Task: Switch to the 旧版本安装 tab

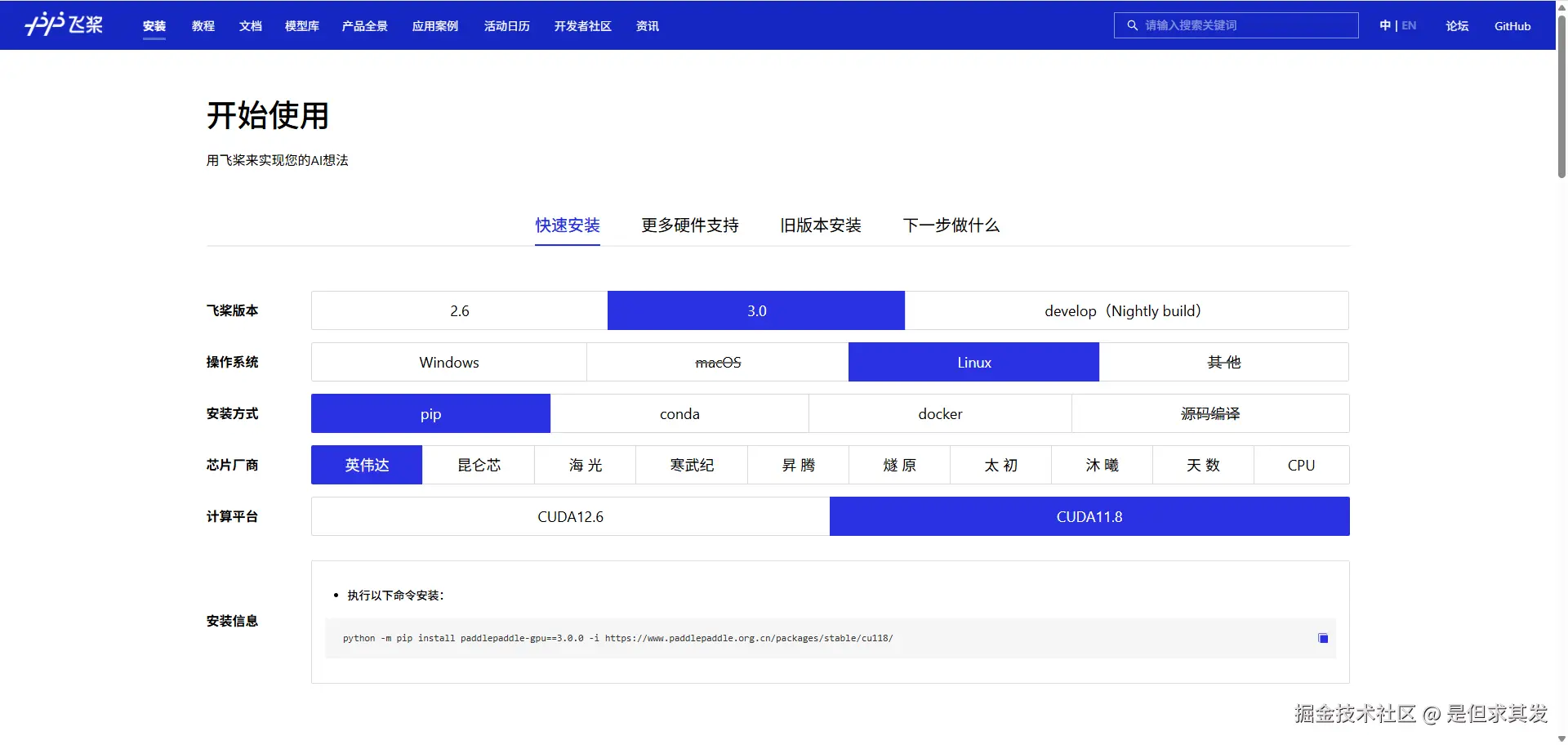Action: [821, 225]
